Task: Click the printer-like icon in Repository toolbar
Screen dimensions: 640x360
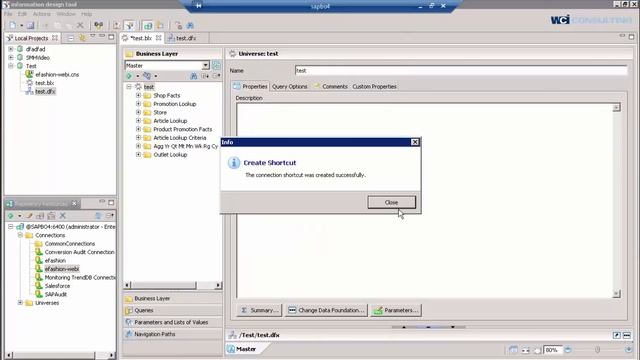Action: pos(51,216)
